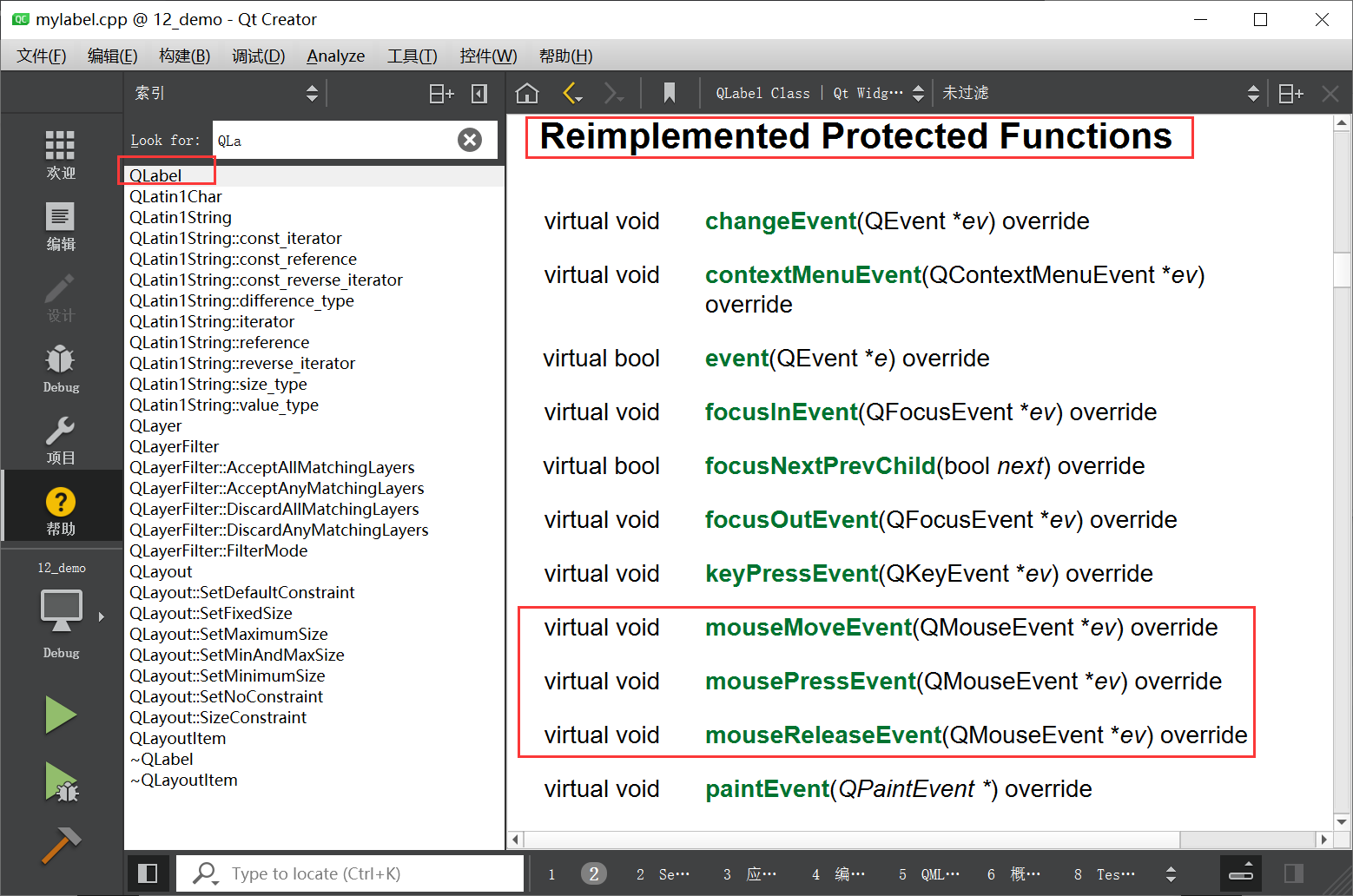Open the Projects (项目) mode

pyautogui.click(x=61, y=438)
